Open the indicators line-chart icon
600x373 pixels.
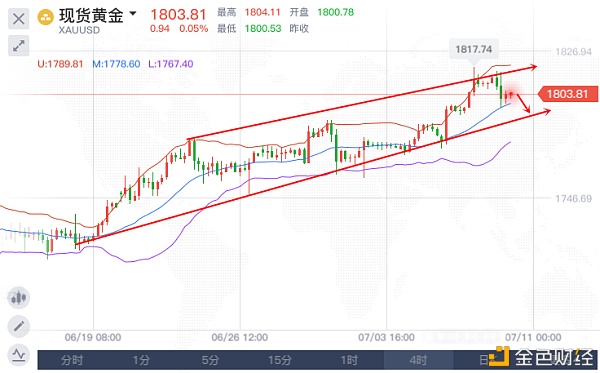pyautogui.click(x=18, y=355)
